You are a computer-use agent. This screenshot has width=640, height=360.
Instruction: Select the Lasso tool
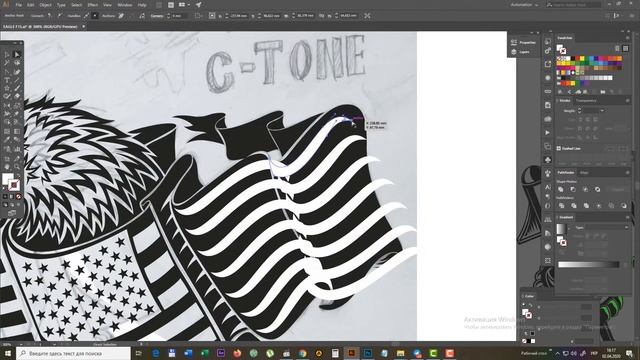click(17, 63)
